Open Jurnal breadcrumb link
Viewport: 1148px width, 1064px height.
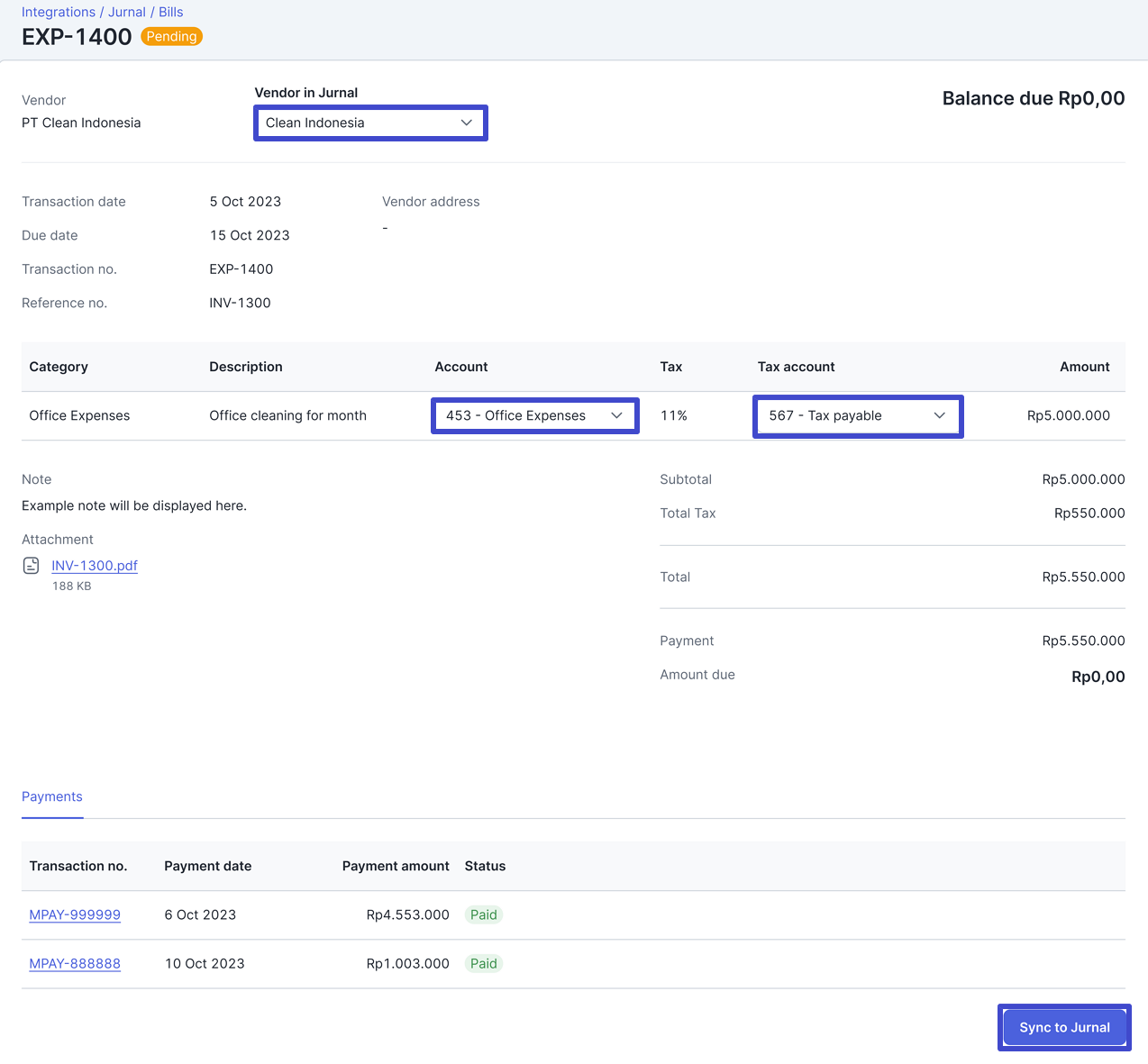[x=127, y=12]
